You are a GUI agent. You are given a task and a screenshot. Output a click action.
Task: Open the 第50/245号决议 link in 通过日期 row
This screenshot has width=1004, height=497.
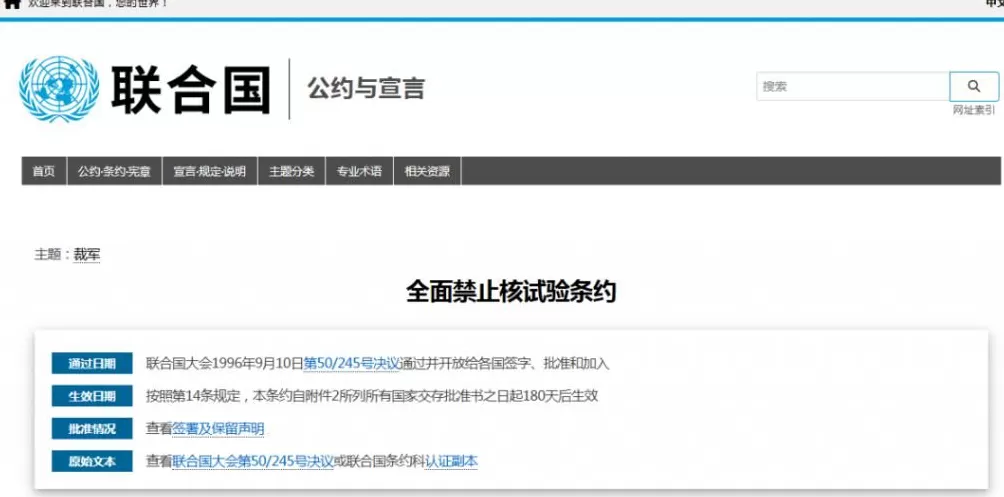coord(351,363)
